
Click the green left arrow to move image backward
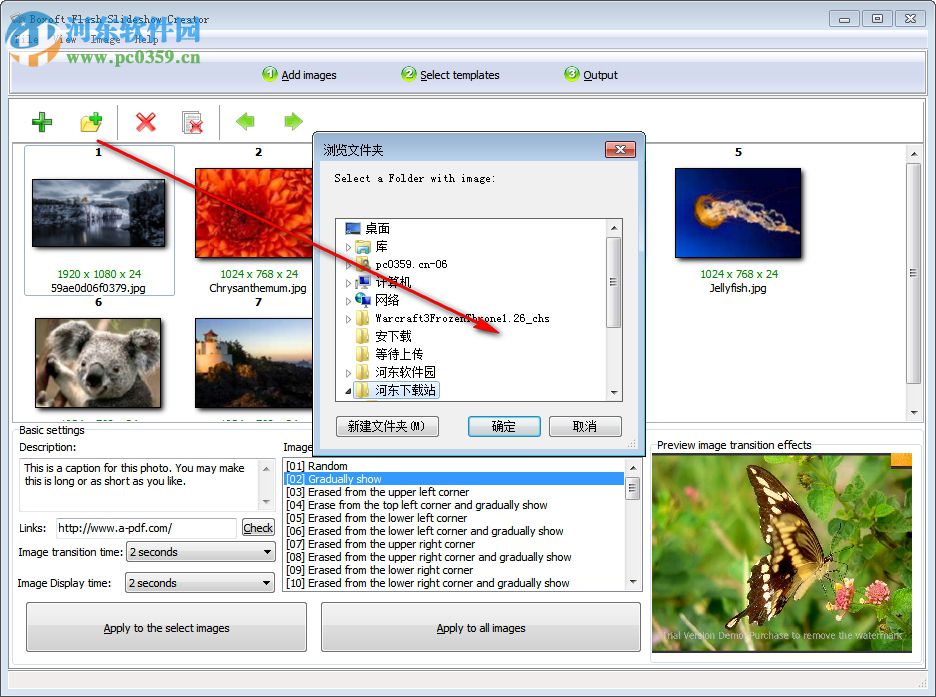[245, 122]
